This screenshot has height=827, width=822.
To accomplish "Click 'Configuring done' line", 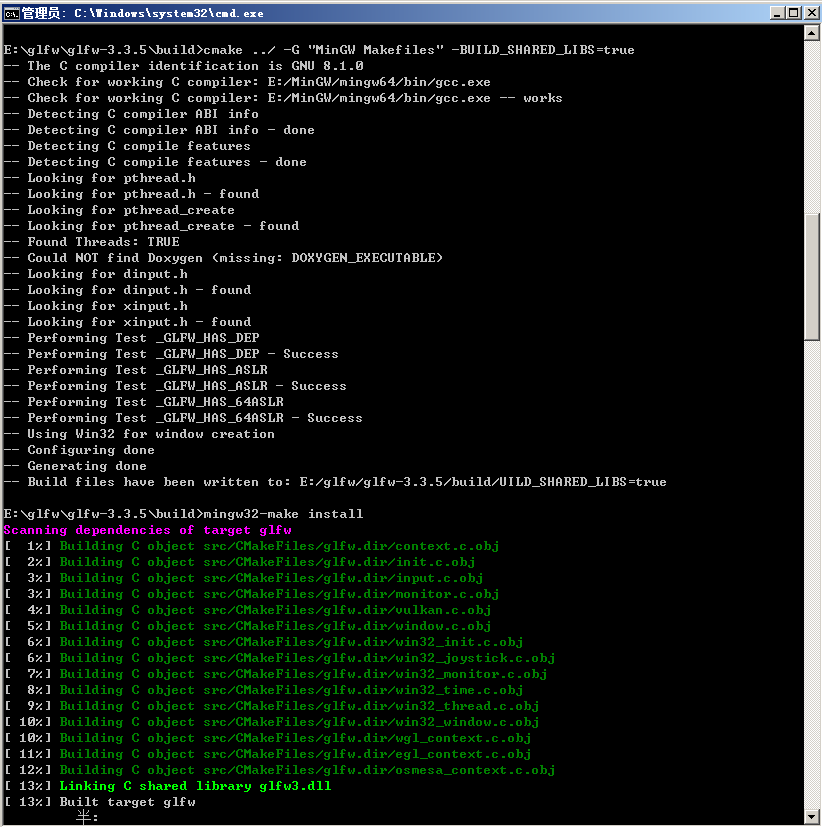I will click(x=79, y=450).
